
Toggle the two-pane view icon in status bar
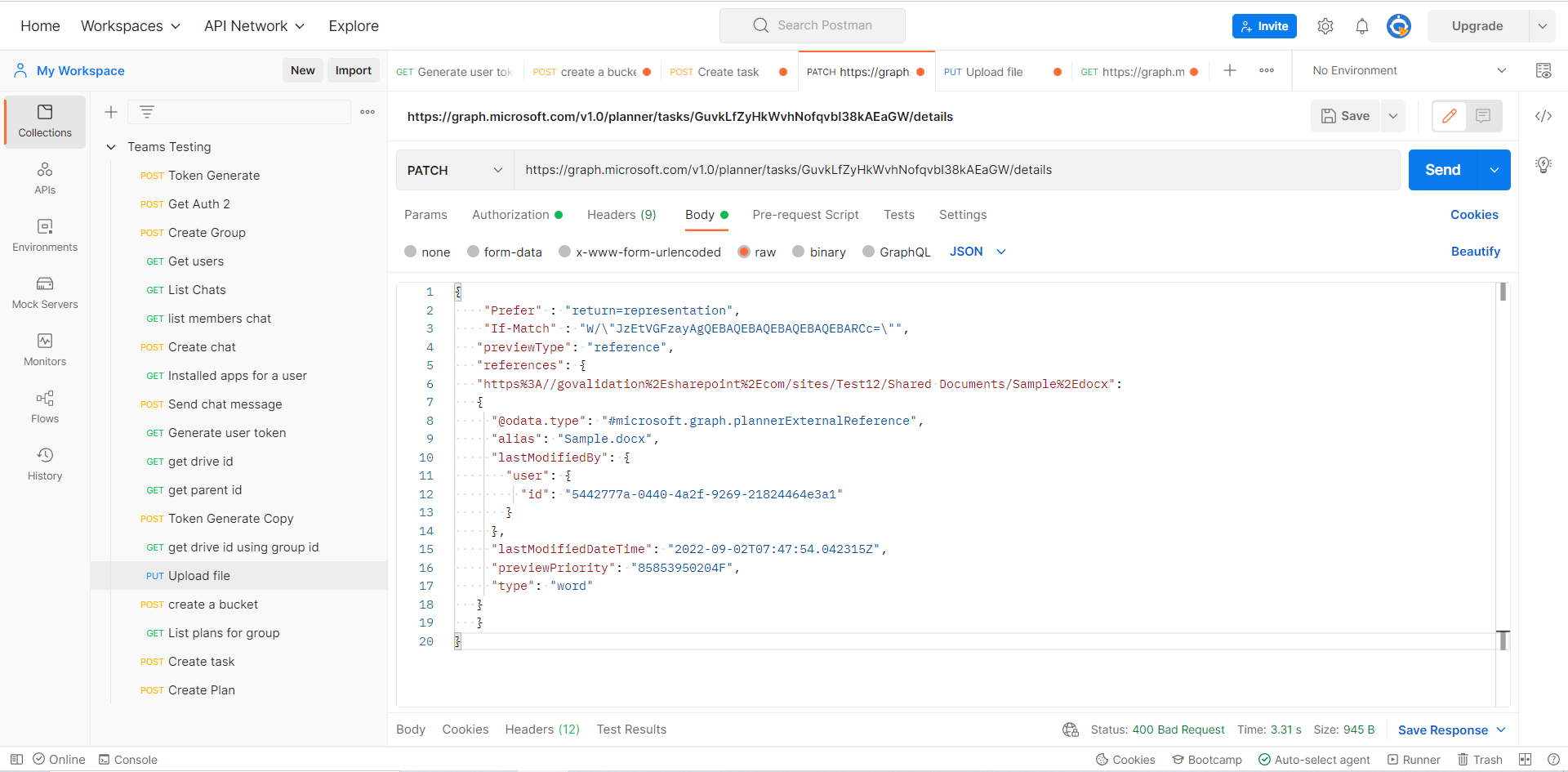(x=1525, y=760)
